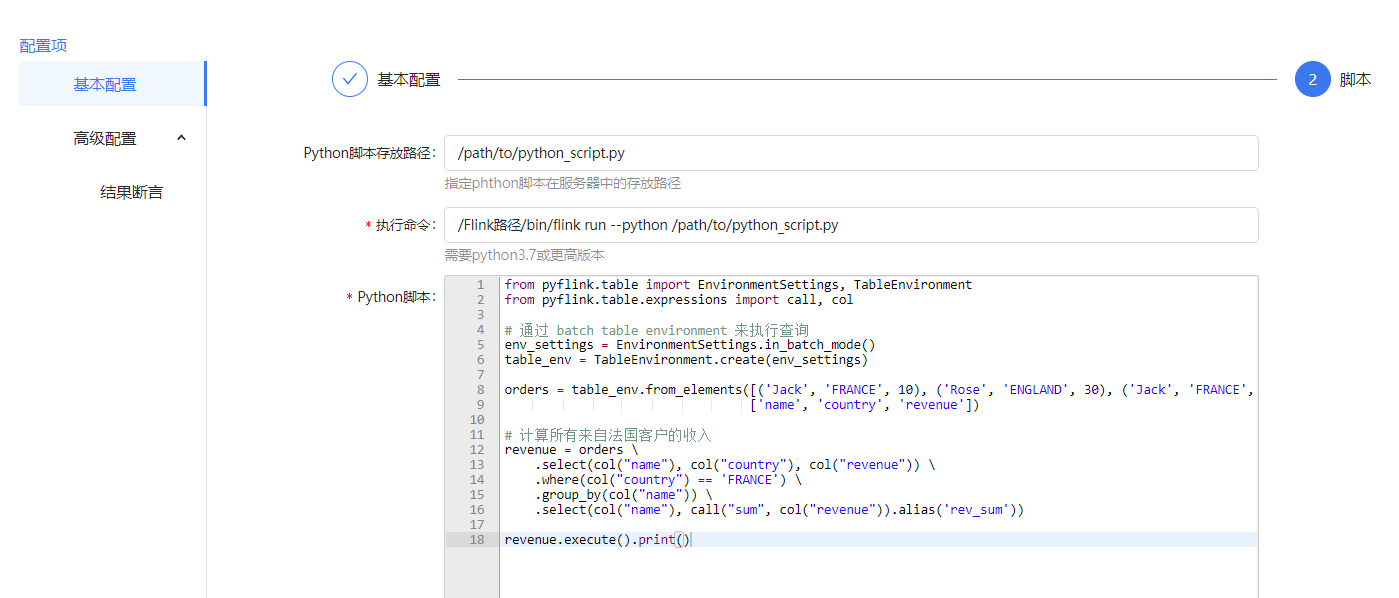Click the checkmark icon of the completed step
This screenshot has height=598, width=1399.
click(350, 79)
